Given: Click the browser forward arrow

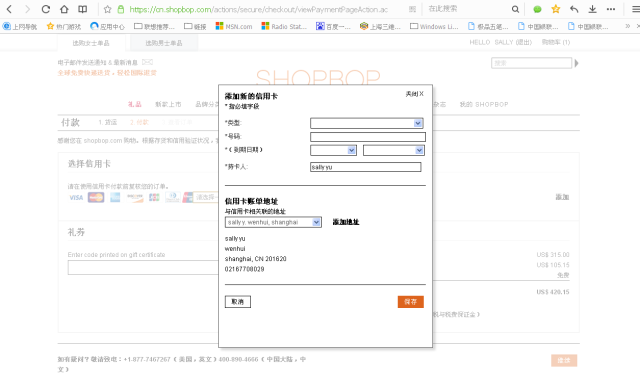Looking at the screenshot, I should [27, 9].
